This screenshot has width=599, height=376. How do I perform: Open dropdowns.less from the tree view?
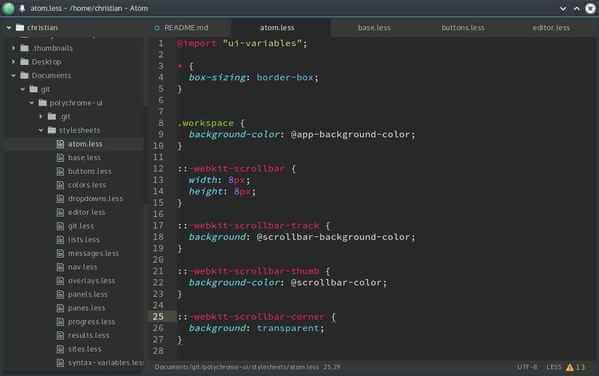[95, 199]
